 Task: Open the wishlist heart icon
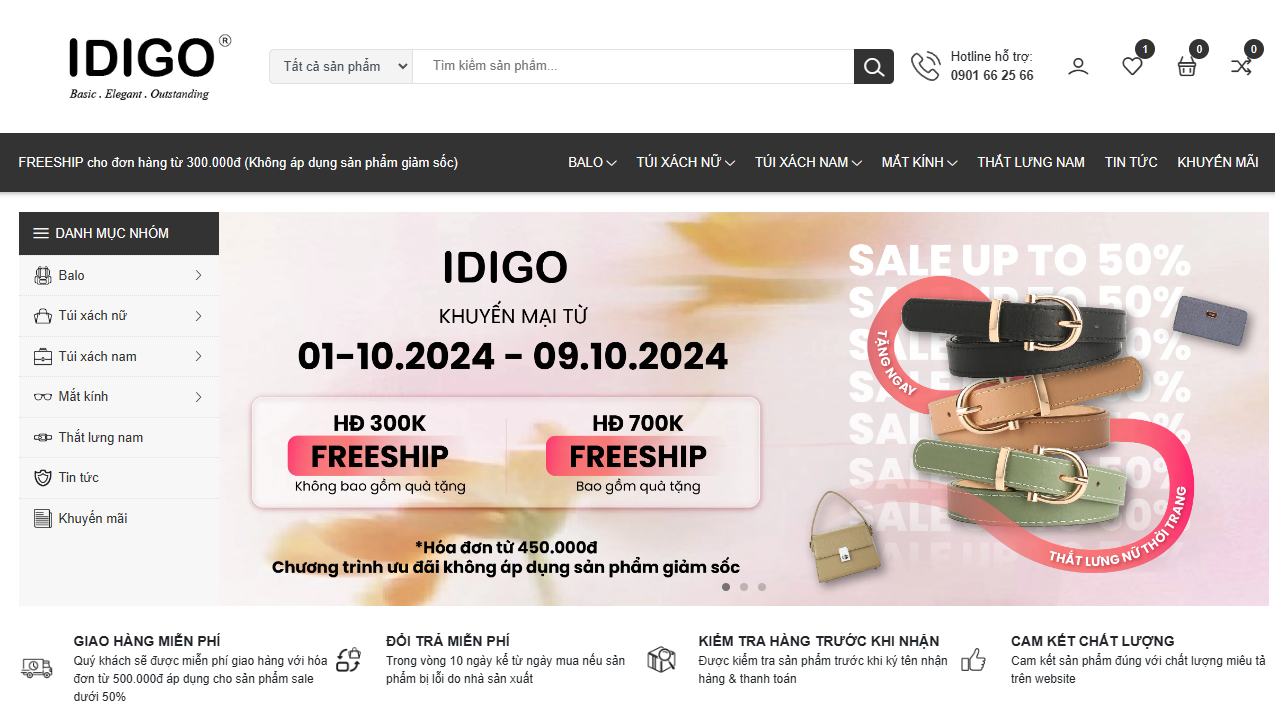tap(1132, 67)
